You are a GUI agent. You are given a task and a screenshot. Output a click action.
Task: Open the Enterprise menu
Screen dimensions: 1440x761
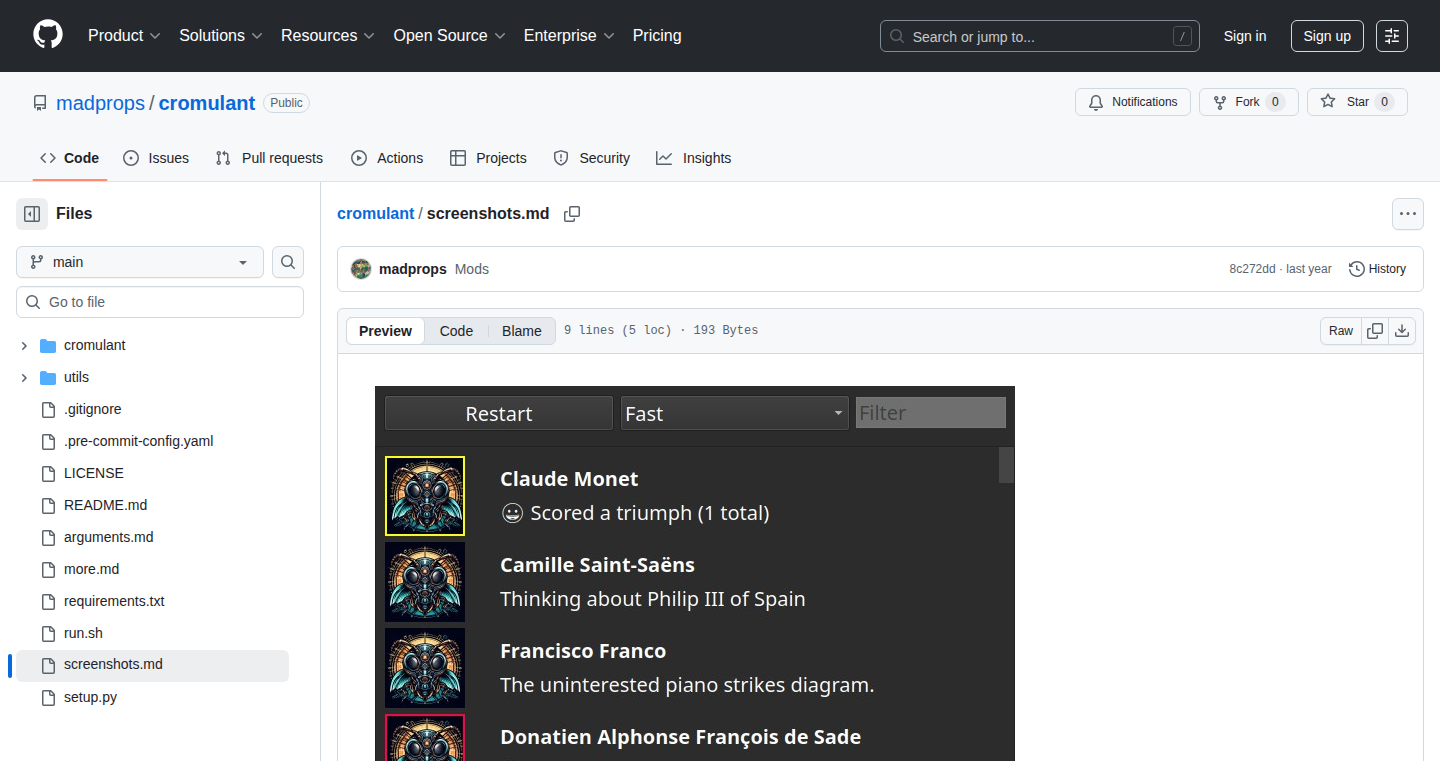569,36
